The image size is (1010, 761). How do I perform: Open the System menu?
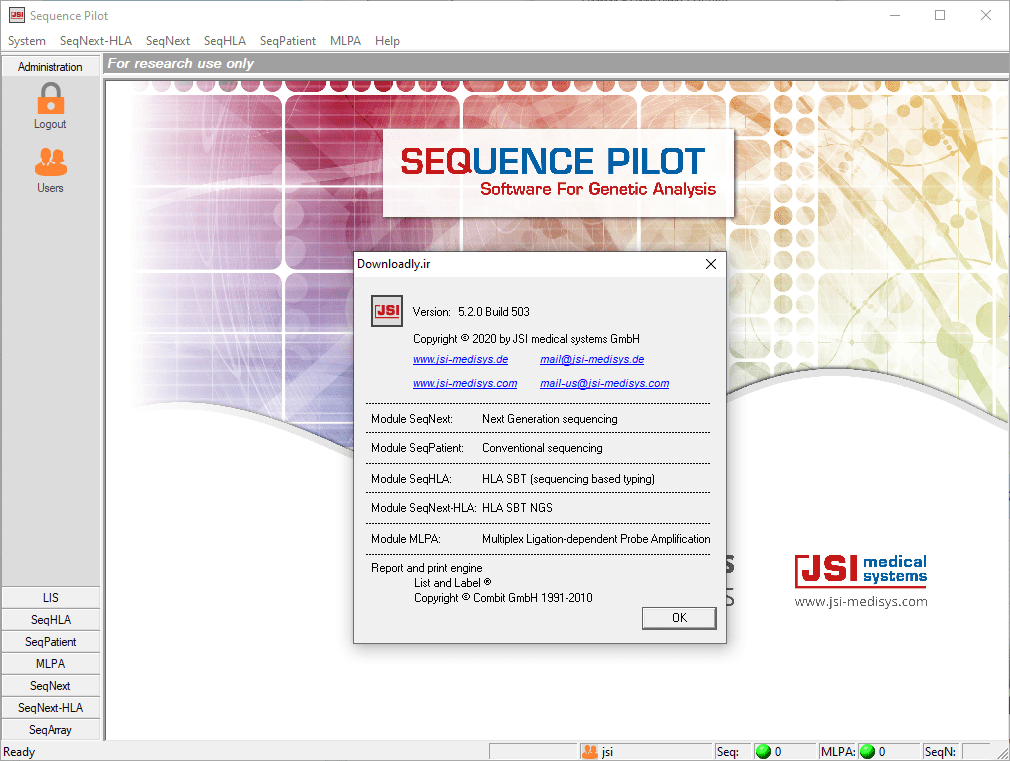point(26,41)
